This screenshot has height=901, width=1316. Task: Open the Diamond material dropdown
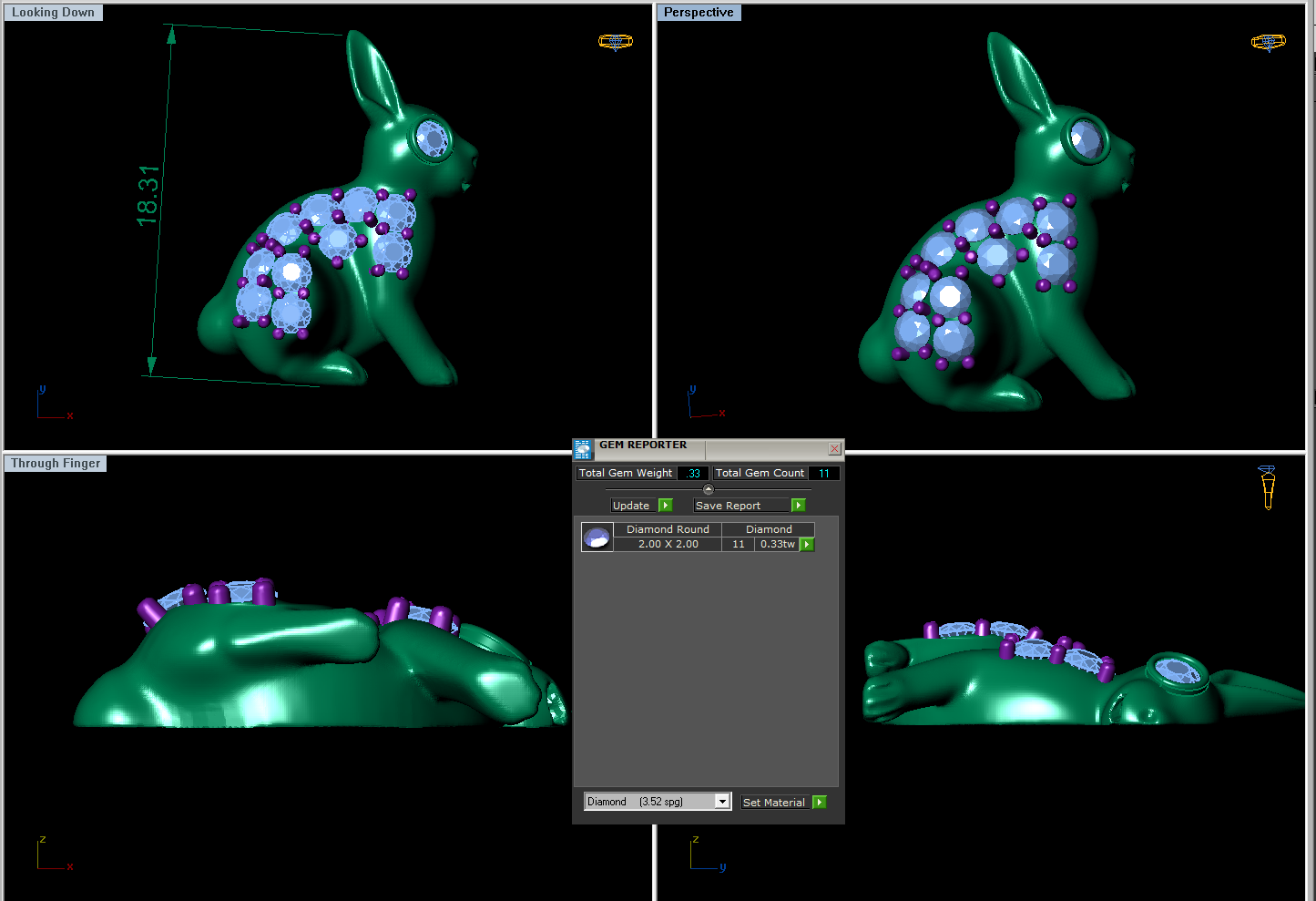pyautogui.click(x=658, y=802)
